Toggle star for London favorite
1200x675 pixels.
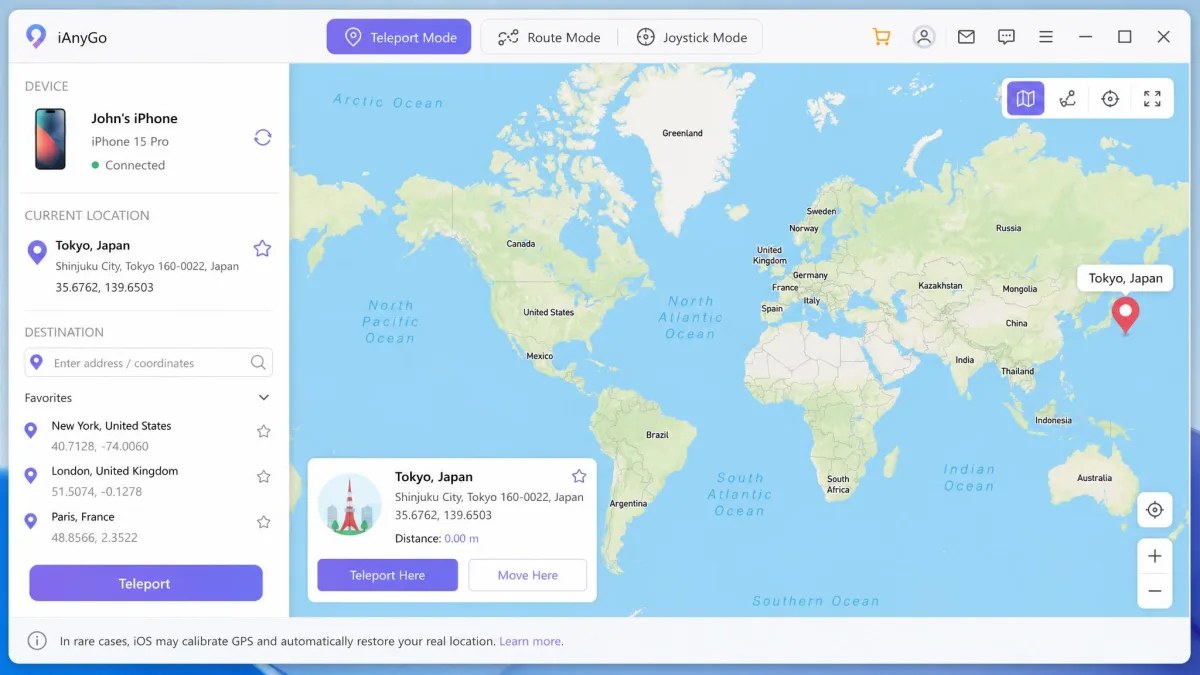point(264,477)
